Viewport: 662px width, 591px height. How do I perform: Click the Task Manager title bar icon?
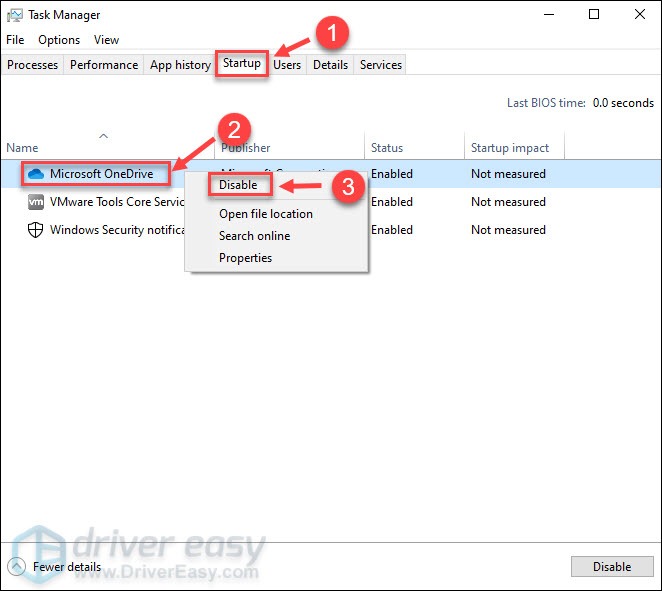pos(15,15)
